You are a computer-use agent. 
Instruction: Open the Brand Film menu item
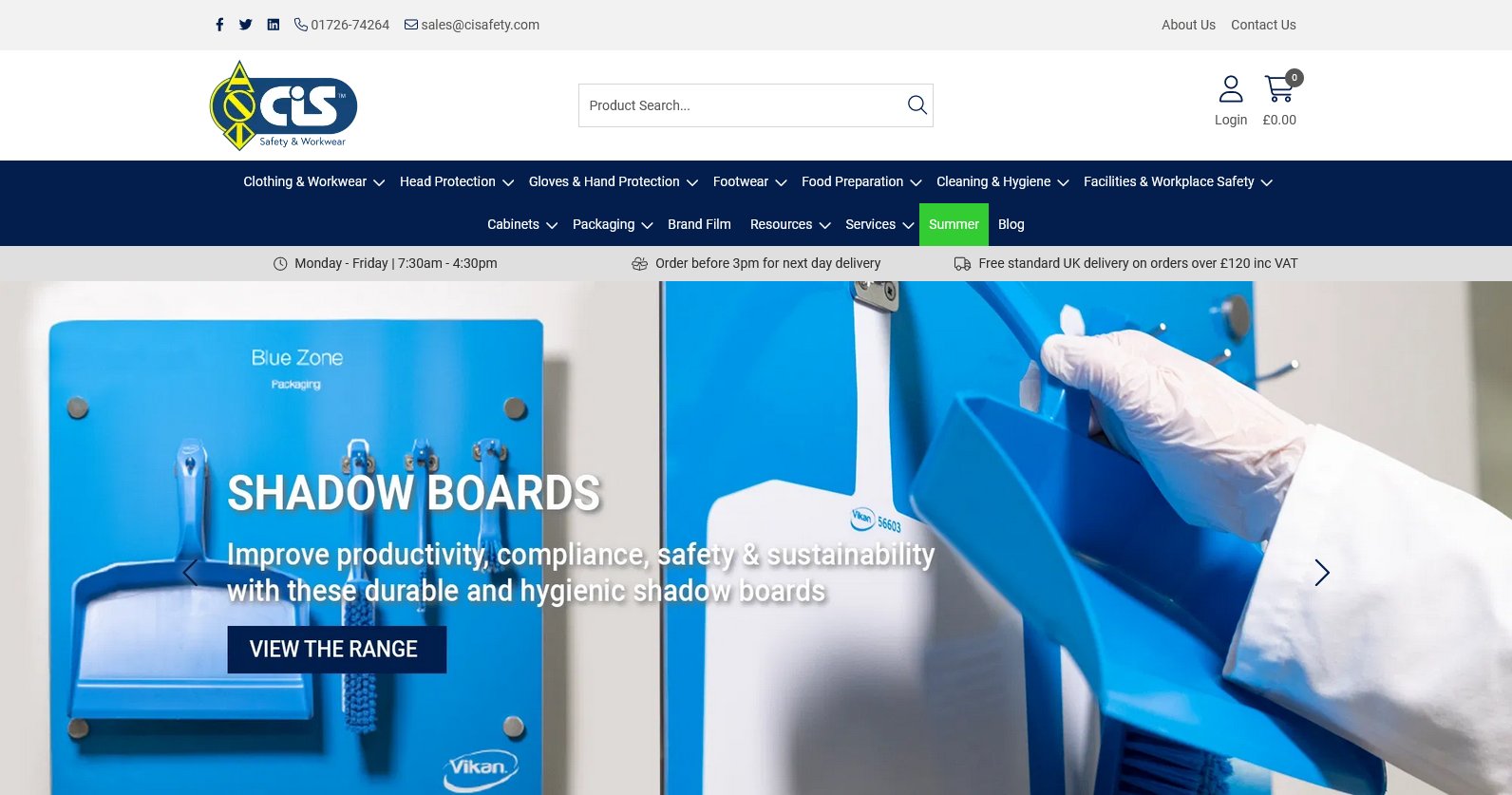coord(699,225)
